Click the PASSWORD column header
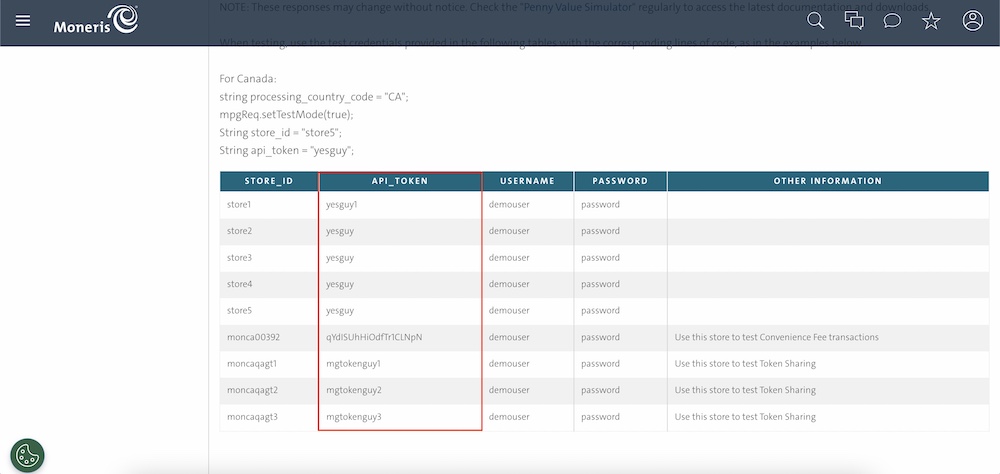This screenshot has width=1000, height=474. point(620,181)
